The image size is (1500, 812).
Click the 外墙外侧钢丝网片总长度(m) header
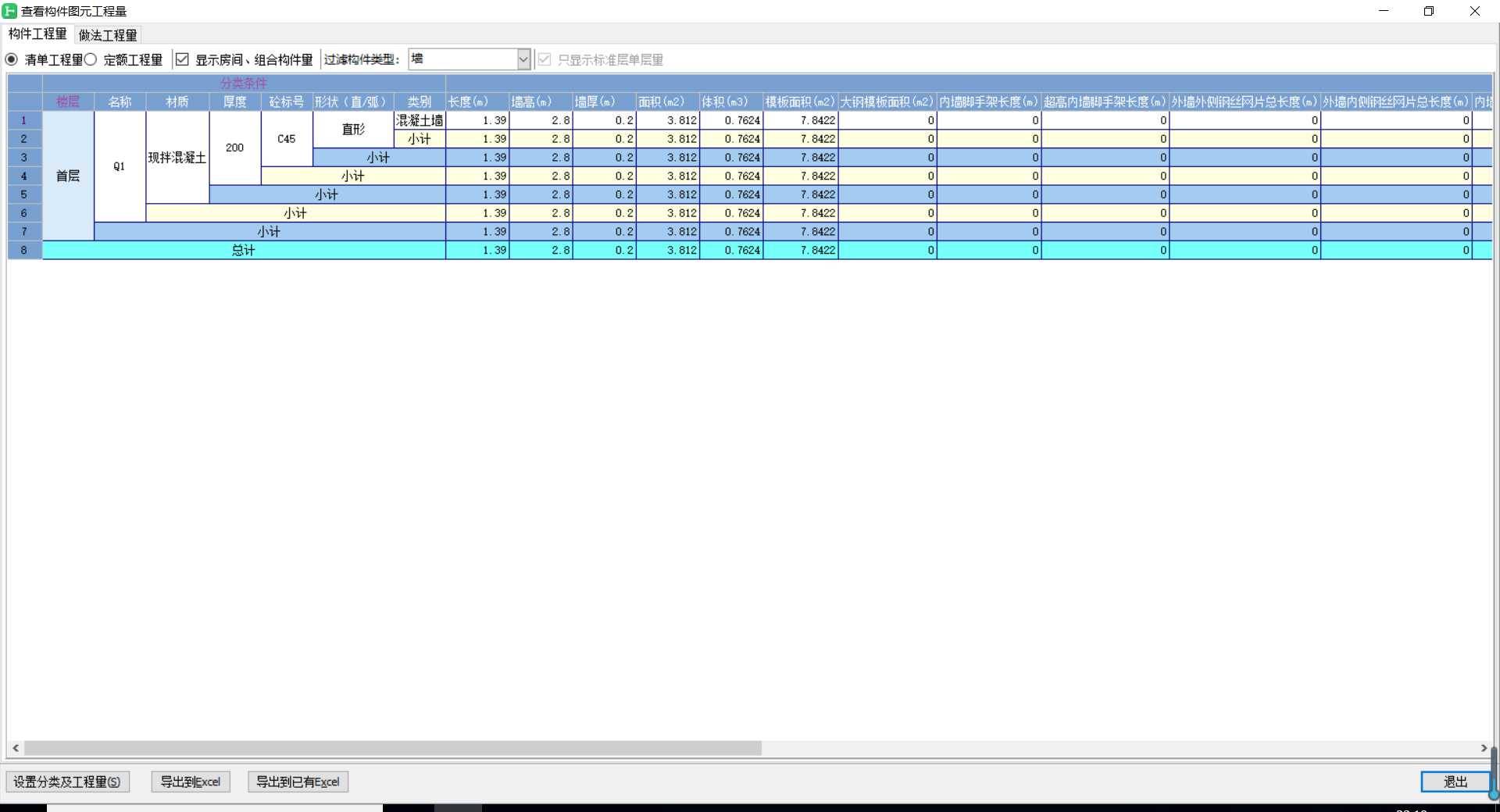[x=1245, y=101]
